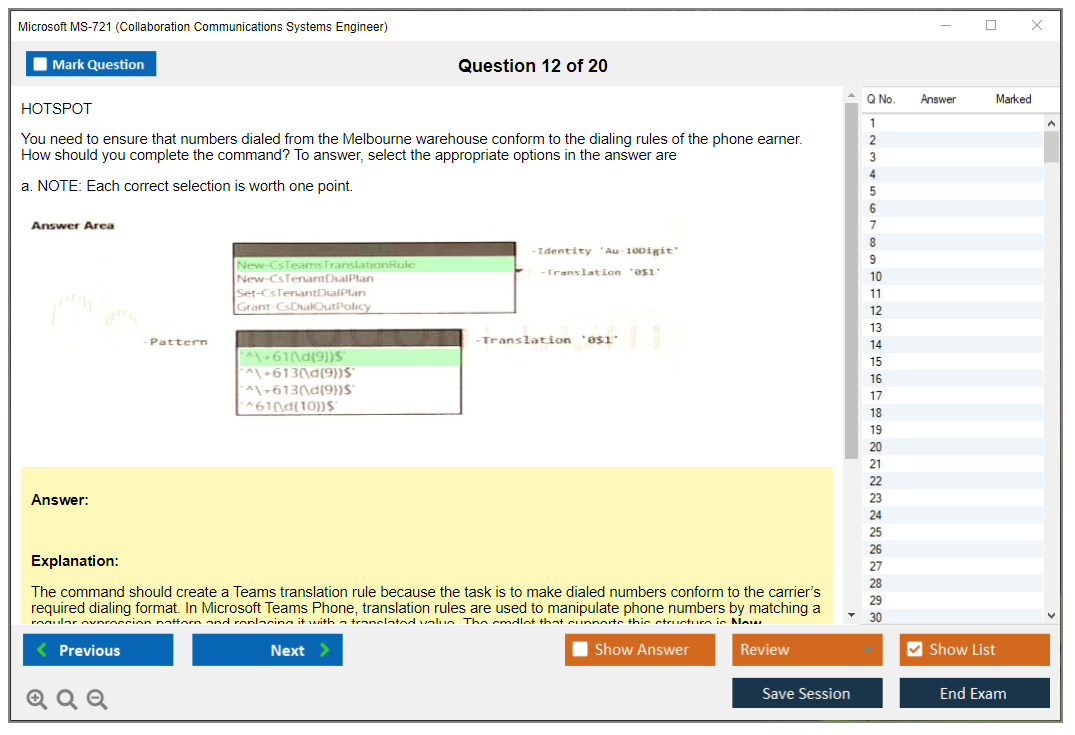The image size is (1075, 735).
Task: Select question 16 in the list
Action: (x=953, y=378)
